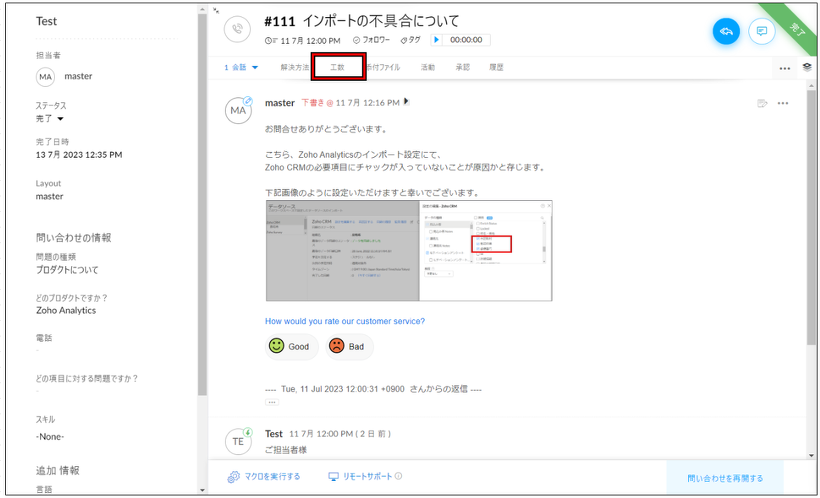Click the phone channel icon beside #111
Screen dimensions: 820x498
(x=237, y=29)
